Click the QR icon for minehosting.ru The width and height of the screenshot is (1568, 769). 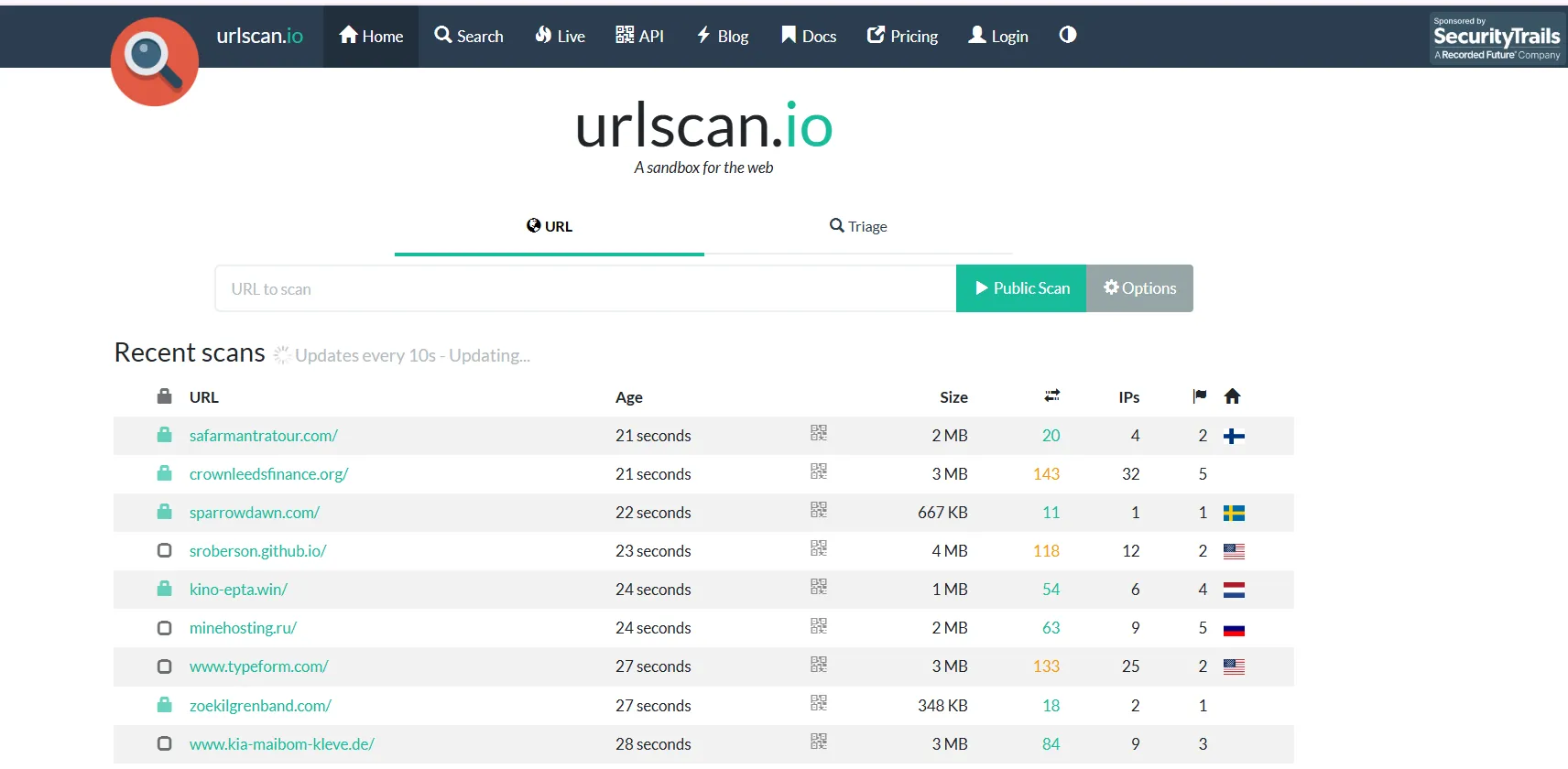click(819, 626)
